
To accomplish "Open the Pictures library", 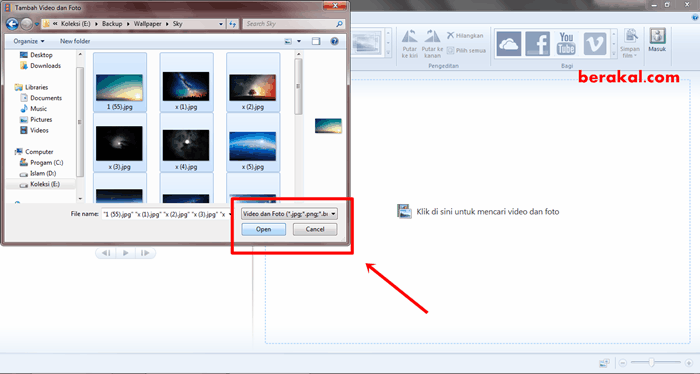I will 36,120.
